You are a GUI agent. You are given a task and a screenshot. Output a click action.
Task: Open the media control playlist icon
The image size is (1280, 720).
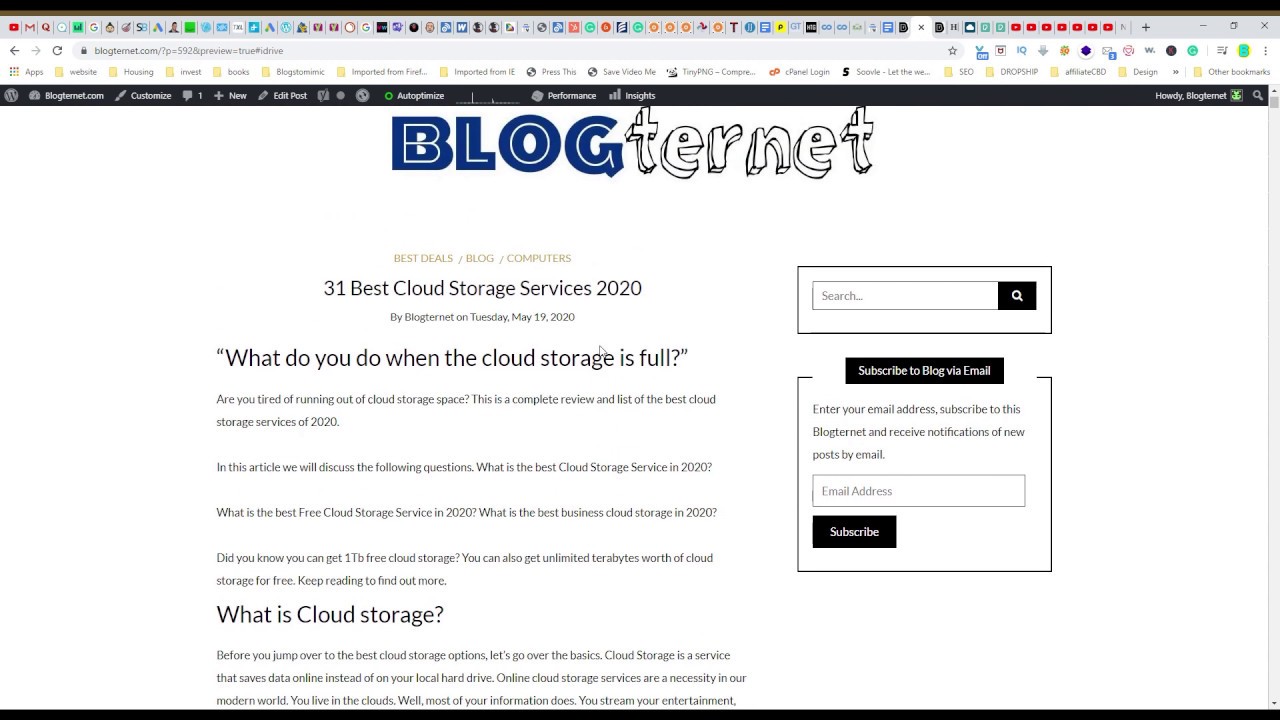click(x=1222, y=50)
